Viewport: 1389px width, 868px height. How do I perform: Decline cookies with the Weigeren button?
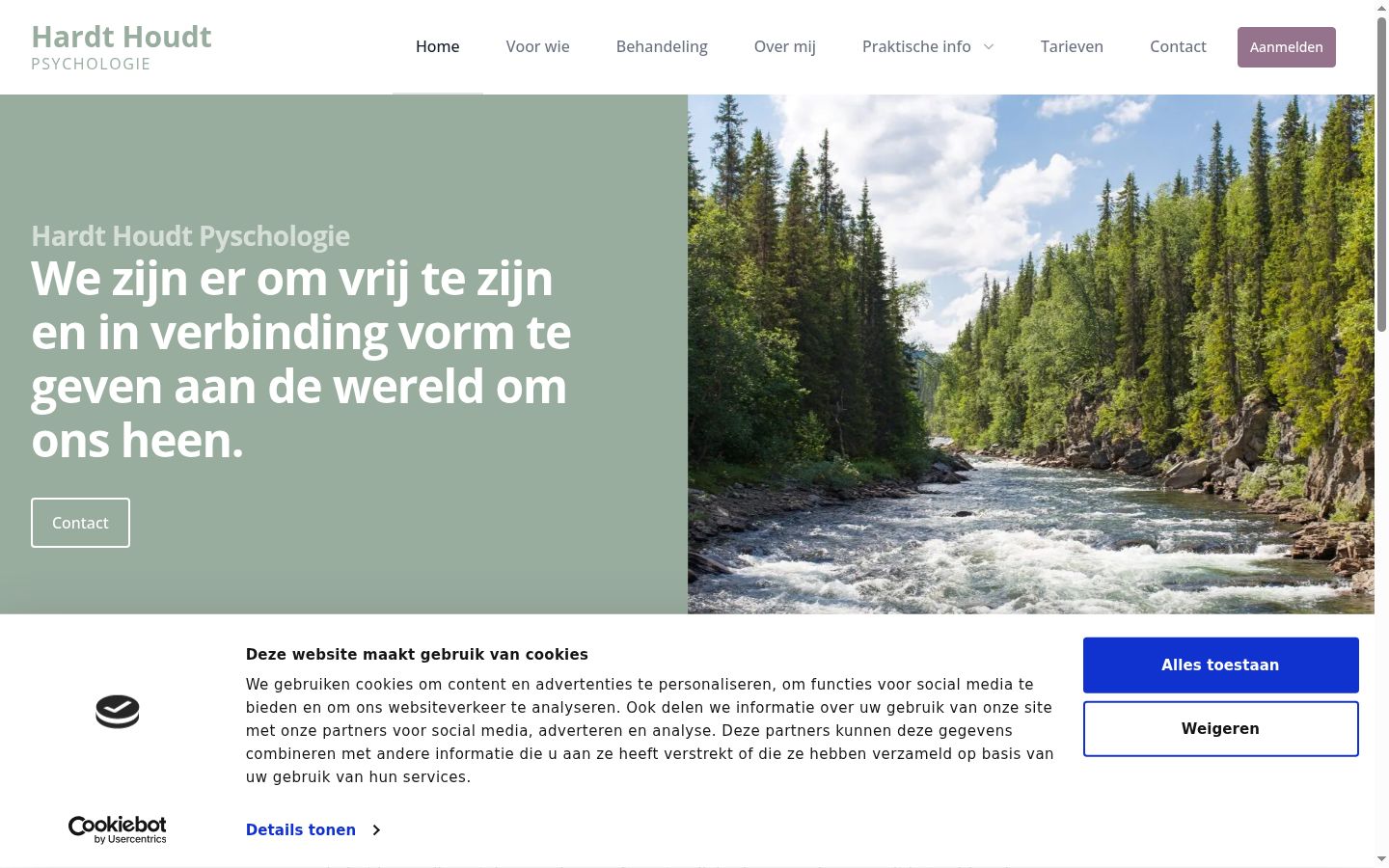pos(1220,728)
